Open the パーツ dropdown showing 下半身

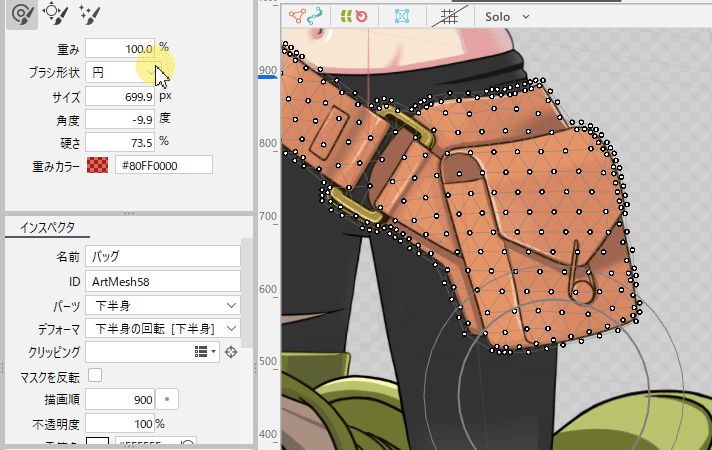pos(163,305)
